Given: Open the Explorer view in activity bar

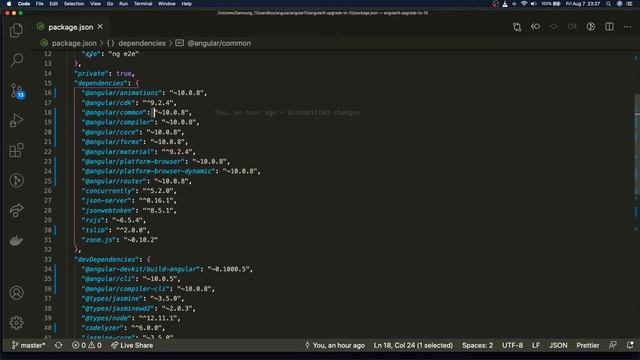Looking at the screenshot, I should coord(16,30).
